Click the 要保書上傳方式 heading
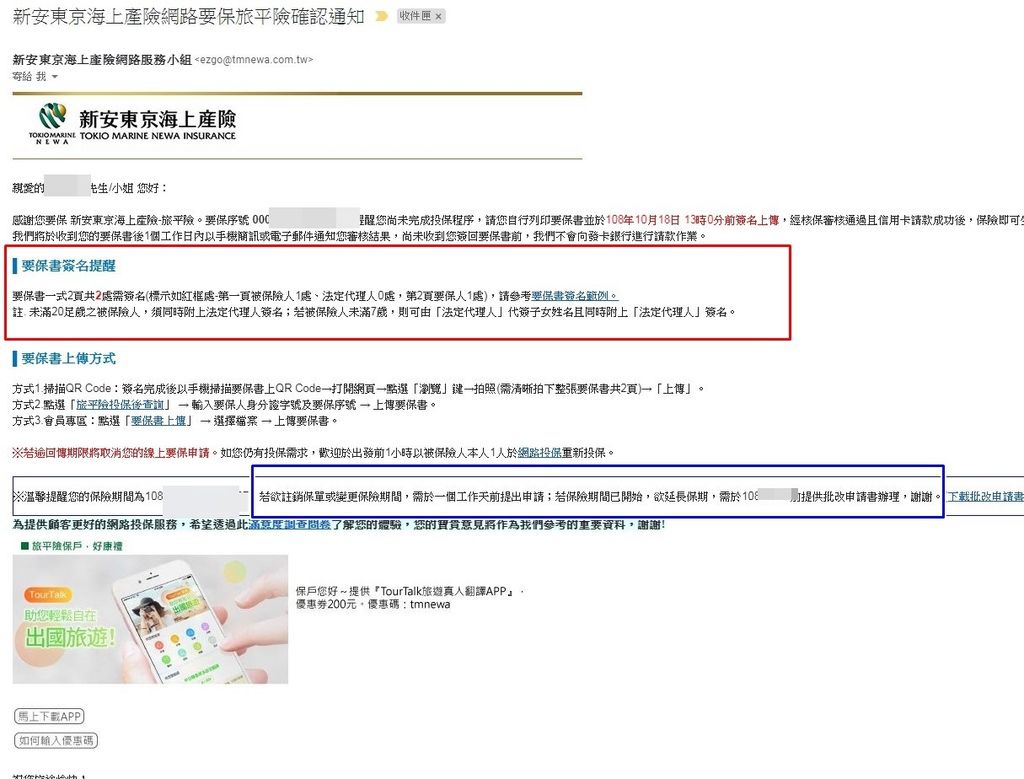The image size is (1024, 779). pos(68,358)
